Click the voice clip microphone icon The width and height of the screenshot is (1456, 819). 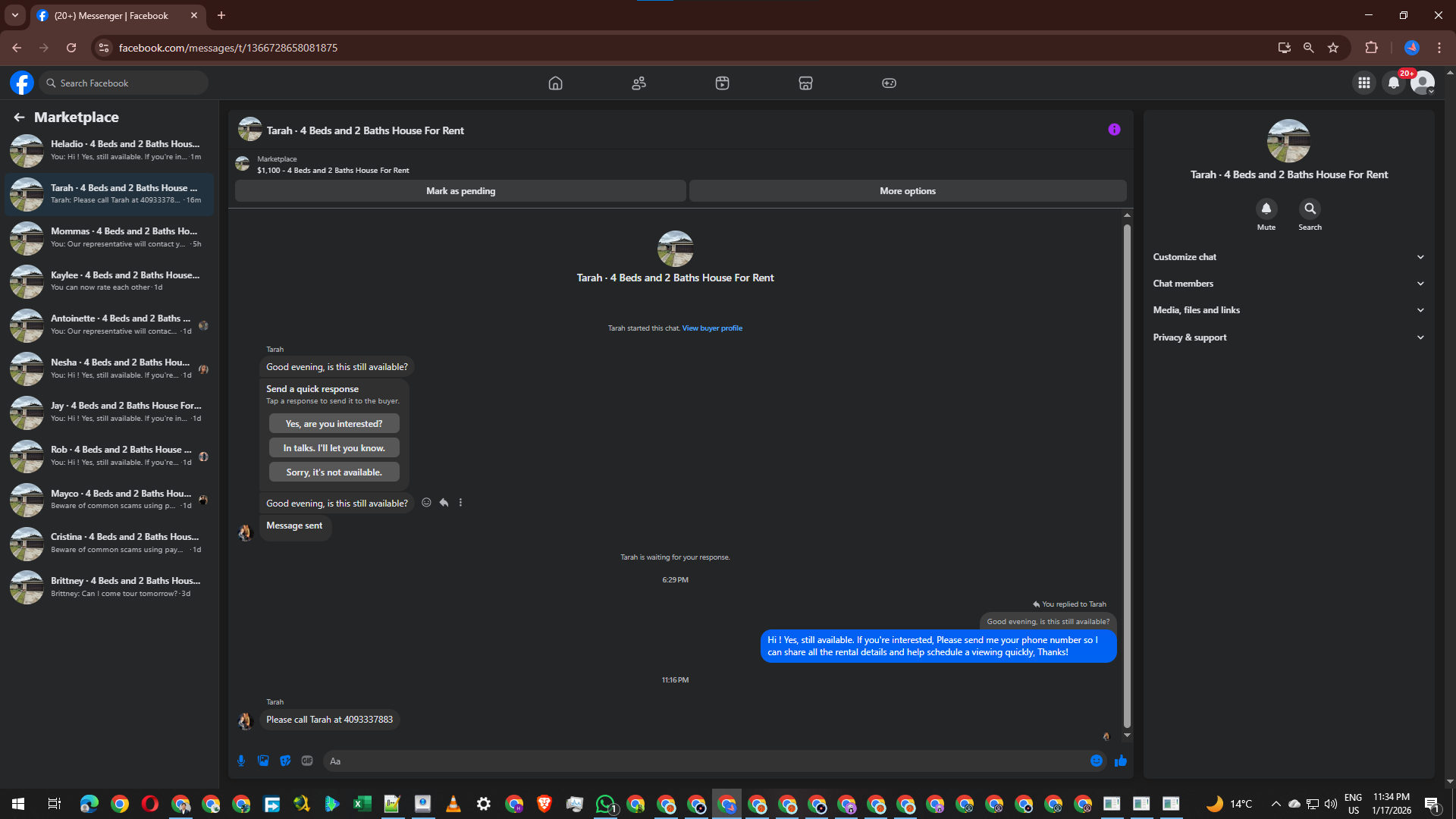(241, 761)
